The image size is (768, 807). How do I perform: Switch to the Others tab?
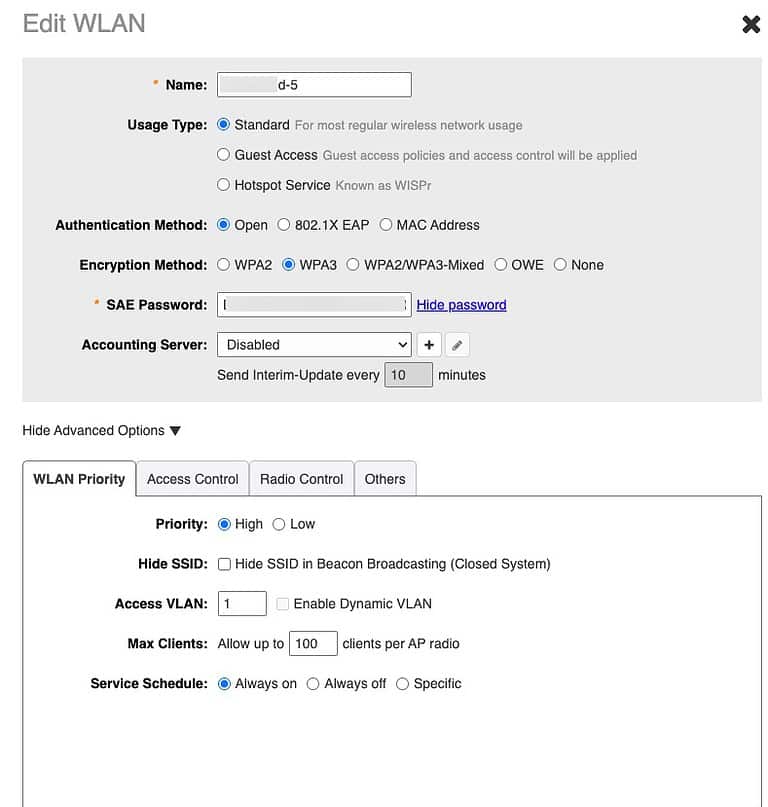pyautogui.click(x=385, y=478)
